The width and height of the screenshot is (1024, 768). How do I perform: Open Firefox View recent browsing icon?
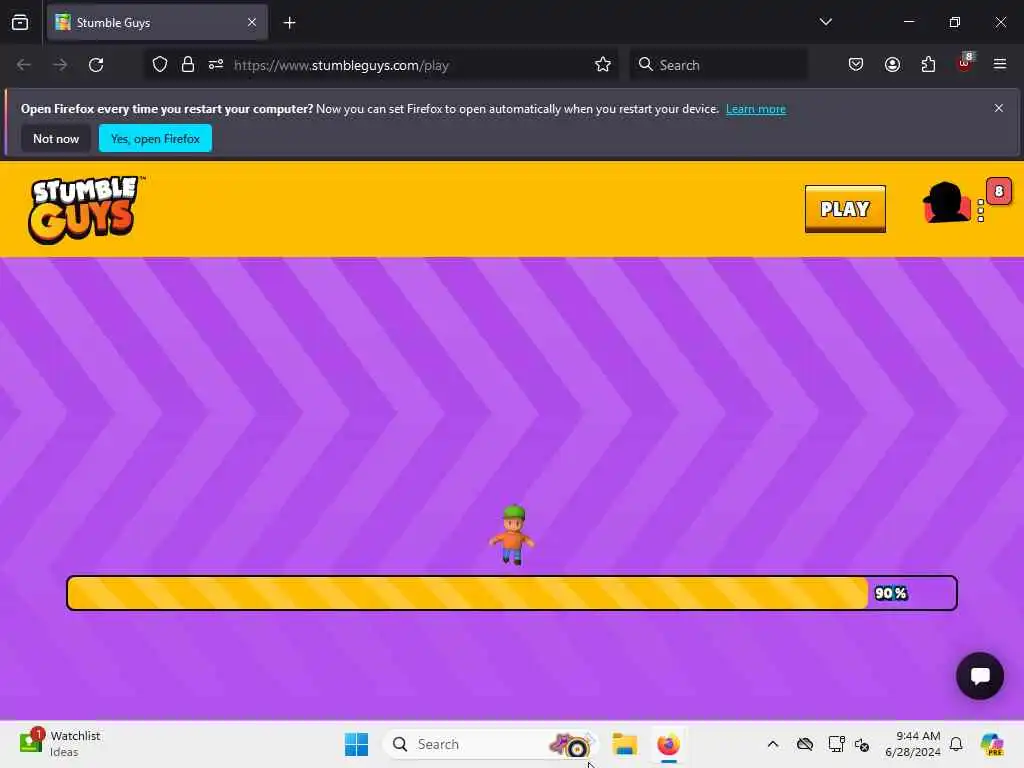20,23
